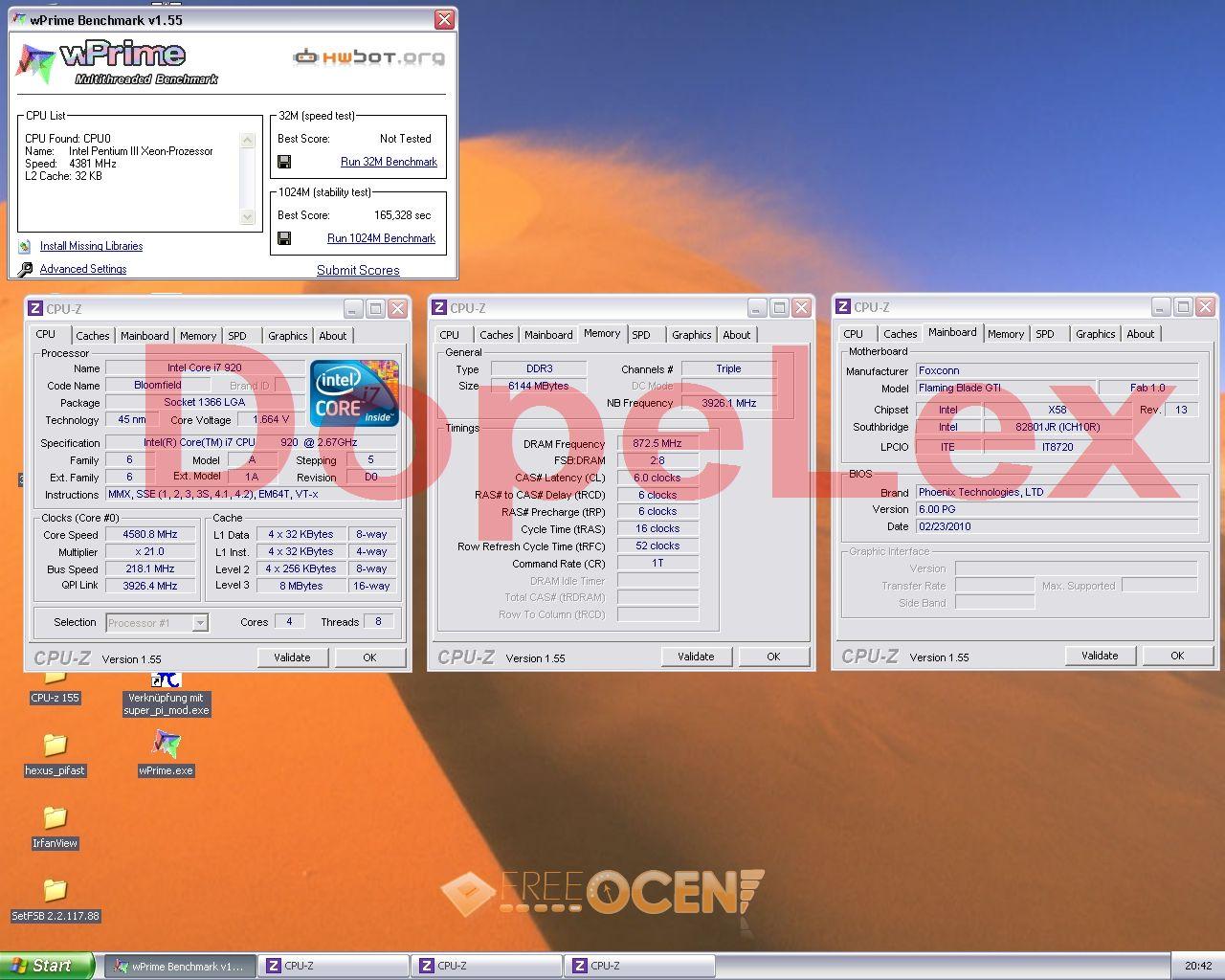
Task: Activate the third CPU-Z taskbar button
Action: coord(639,966)
